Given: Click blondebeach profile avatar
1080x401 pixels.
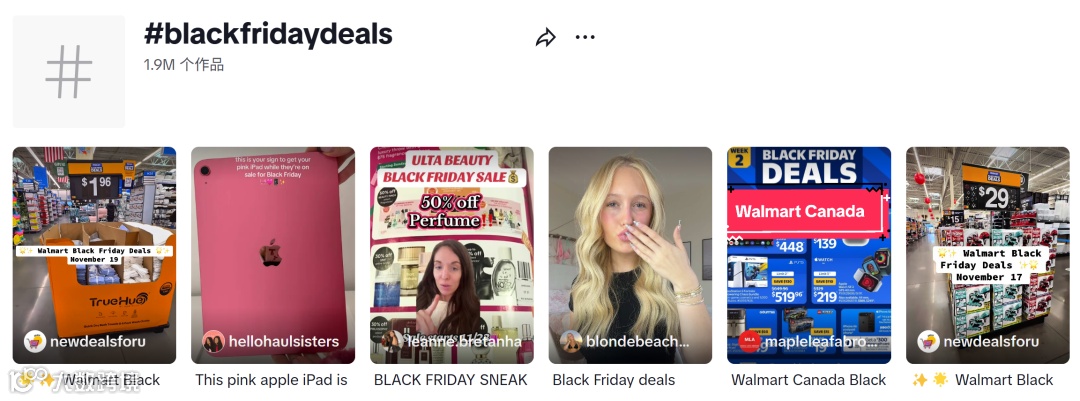Looking at the screenshot, I should [571, 341].
